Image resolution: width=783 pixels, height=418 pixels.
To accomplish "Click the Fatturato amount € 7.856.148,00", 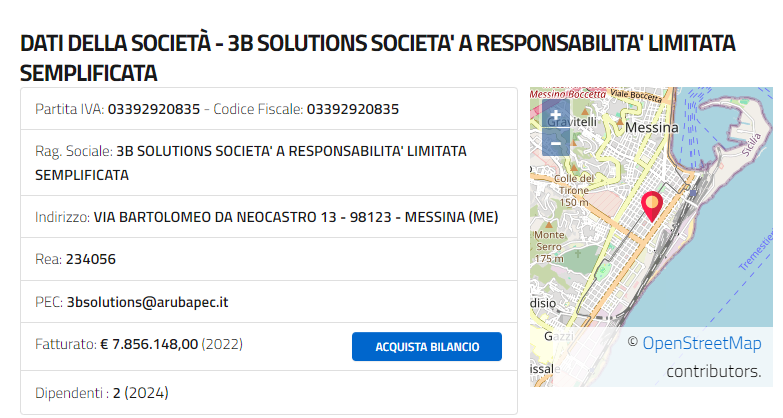I will 149,344.
